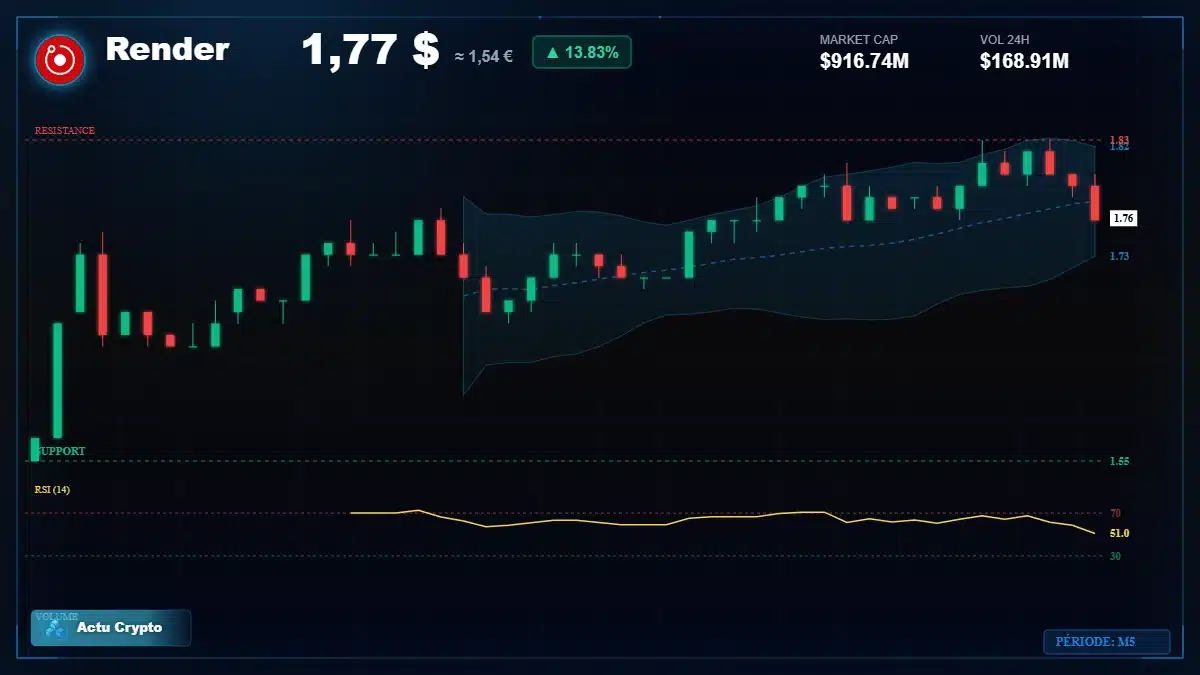Click the RSI (14) indicator label

point(52,490)
